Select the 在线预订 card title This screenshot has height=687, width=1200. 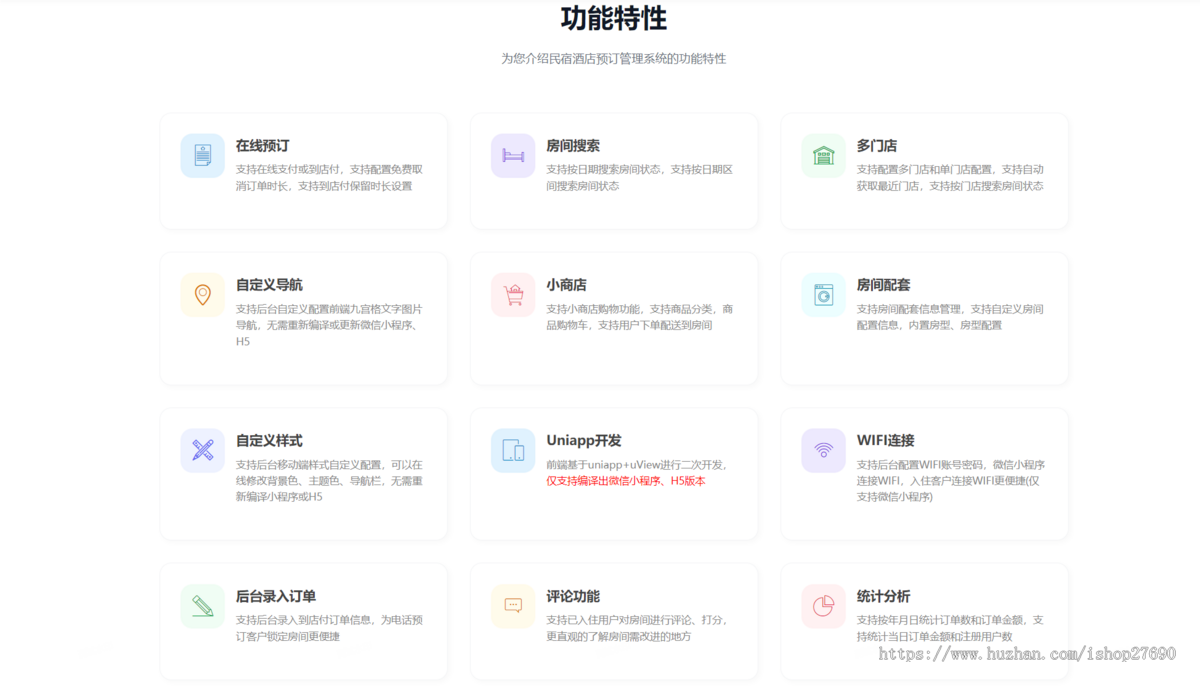point(263,146)
